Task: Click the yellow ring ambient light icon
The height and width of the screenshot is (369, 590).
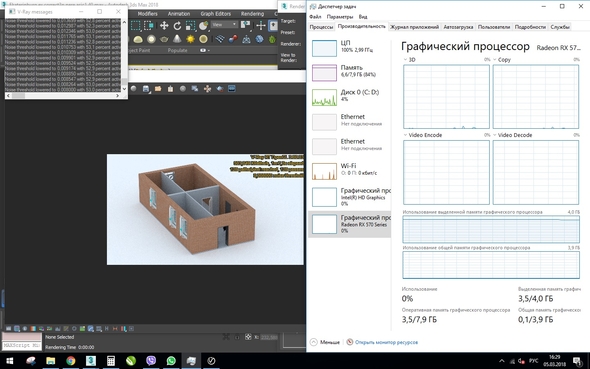Action: point(203,39)
